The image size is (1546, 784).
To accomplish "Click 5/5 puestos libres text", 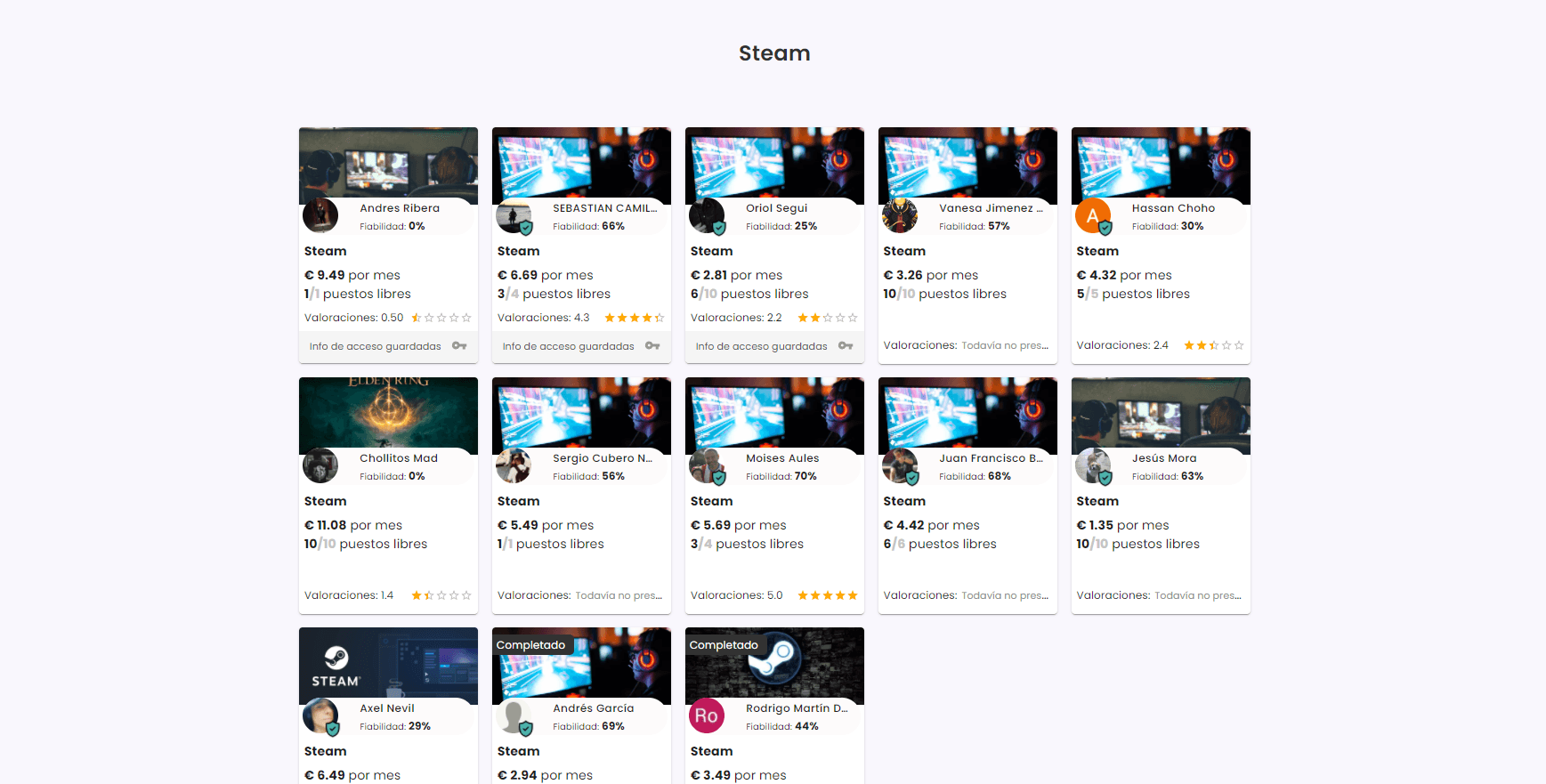I will [1133, 294].
